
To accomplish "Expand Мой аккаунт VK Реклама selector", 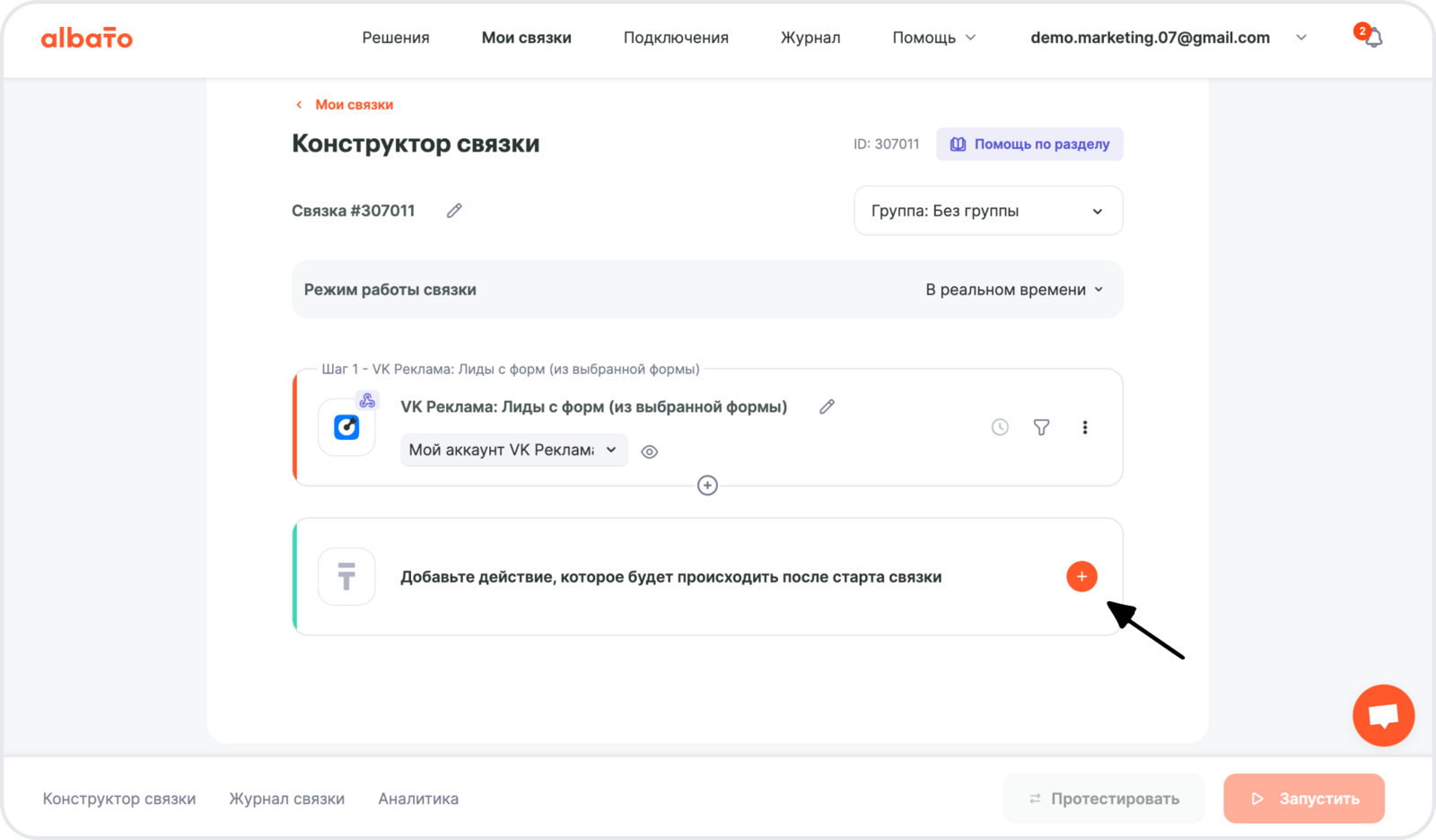I will 513,450.
